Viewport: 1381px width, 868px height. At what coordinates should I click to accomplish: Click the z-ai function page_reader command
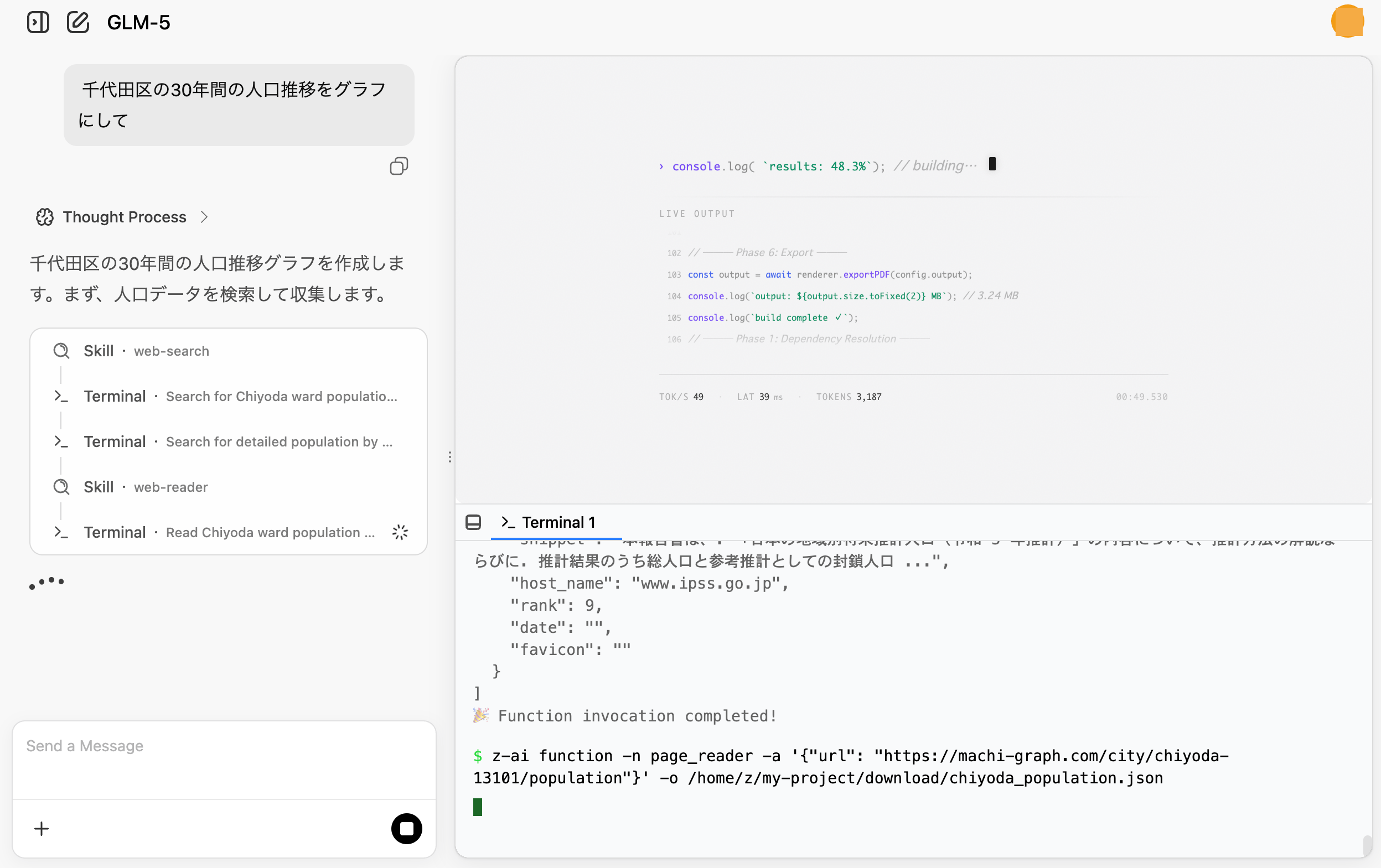(x=851, y=767)
